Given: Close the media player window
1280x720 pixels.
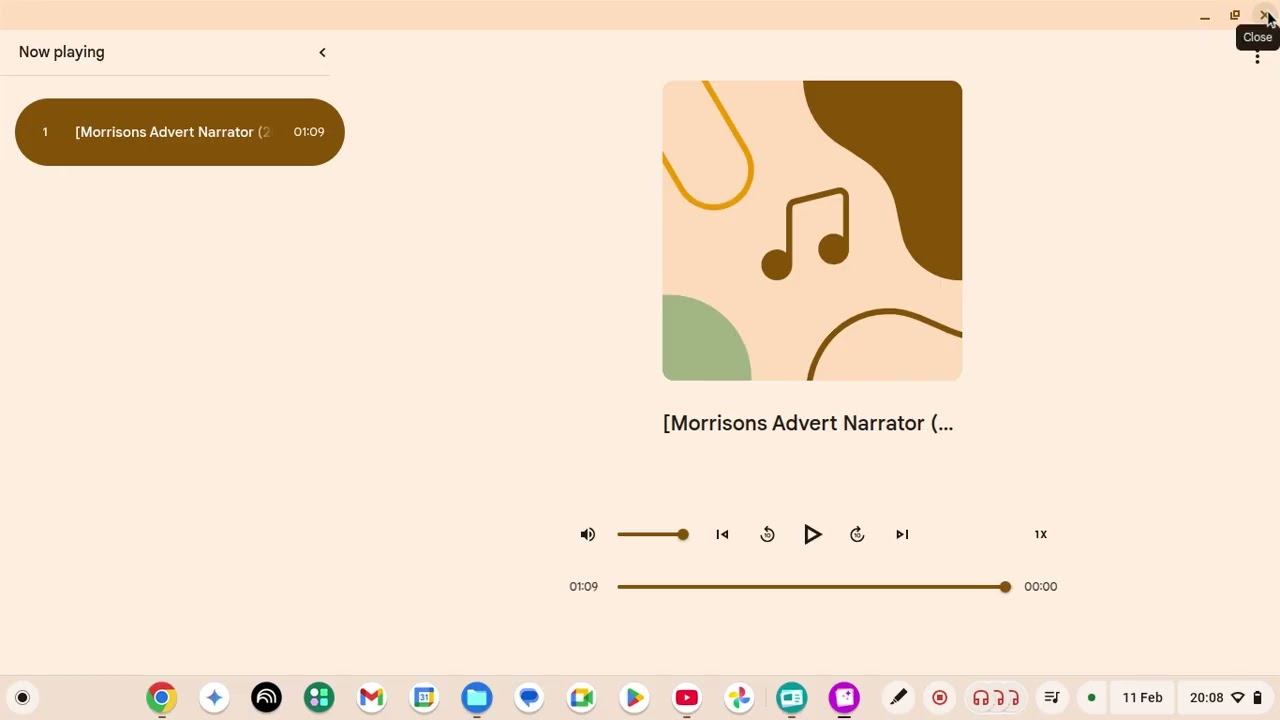Looking at the screenshot, I should pyautogui.click(x=1265, y=16).
